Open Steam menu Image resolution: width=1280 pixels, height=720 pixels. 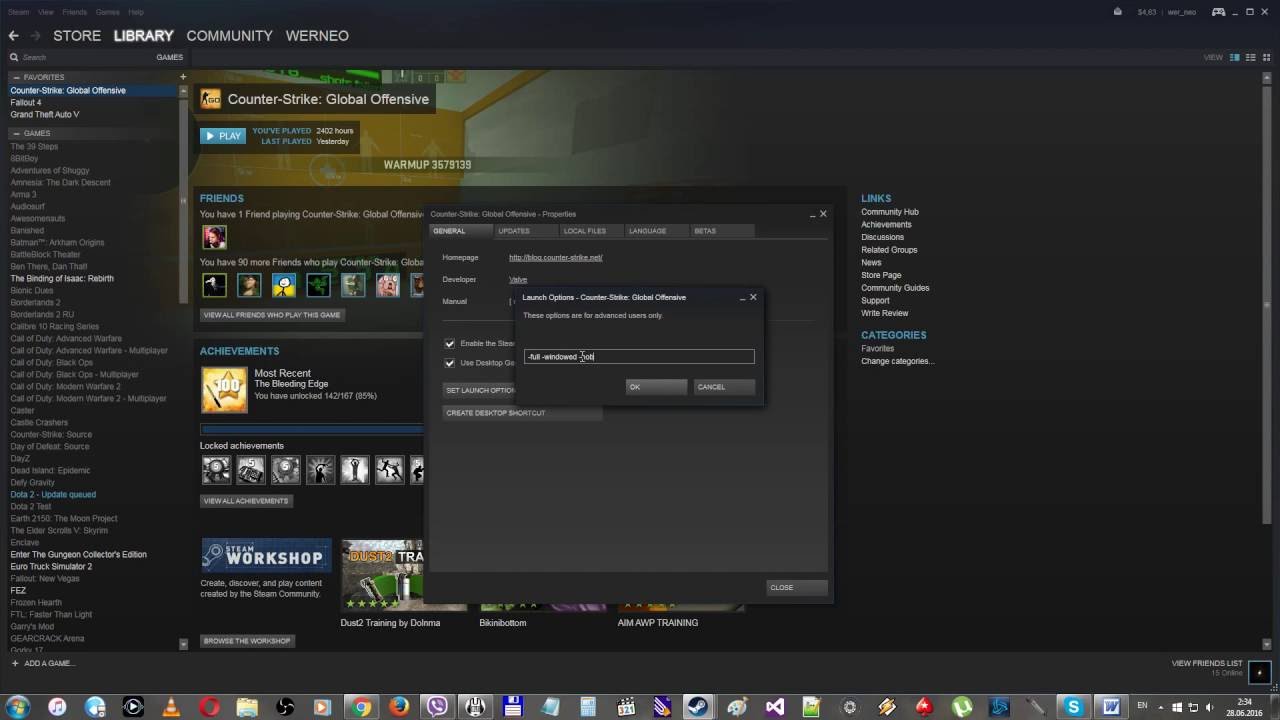(18, 12)
